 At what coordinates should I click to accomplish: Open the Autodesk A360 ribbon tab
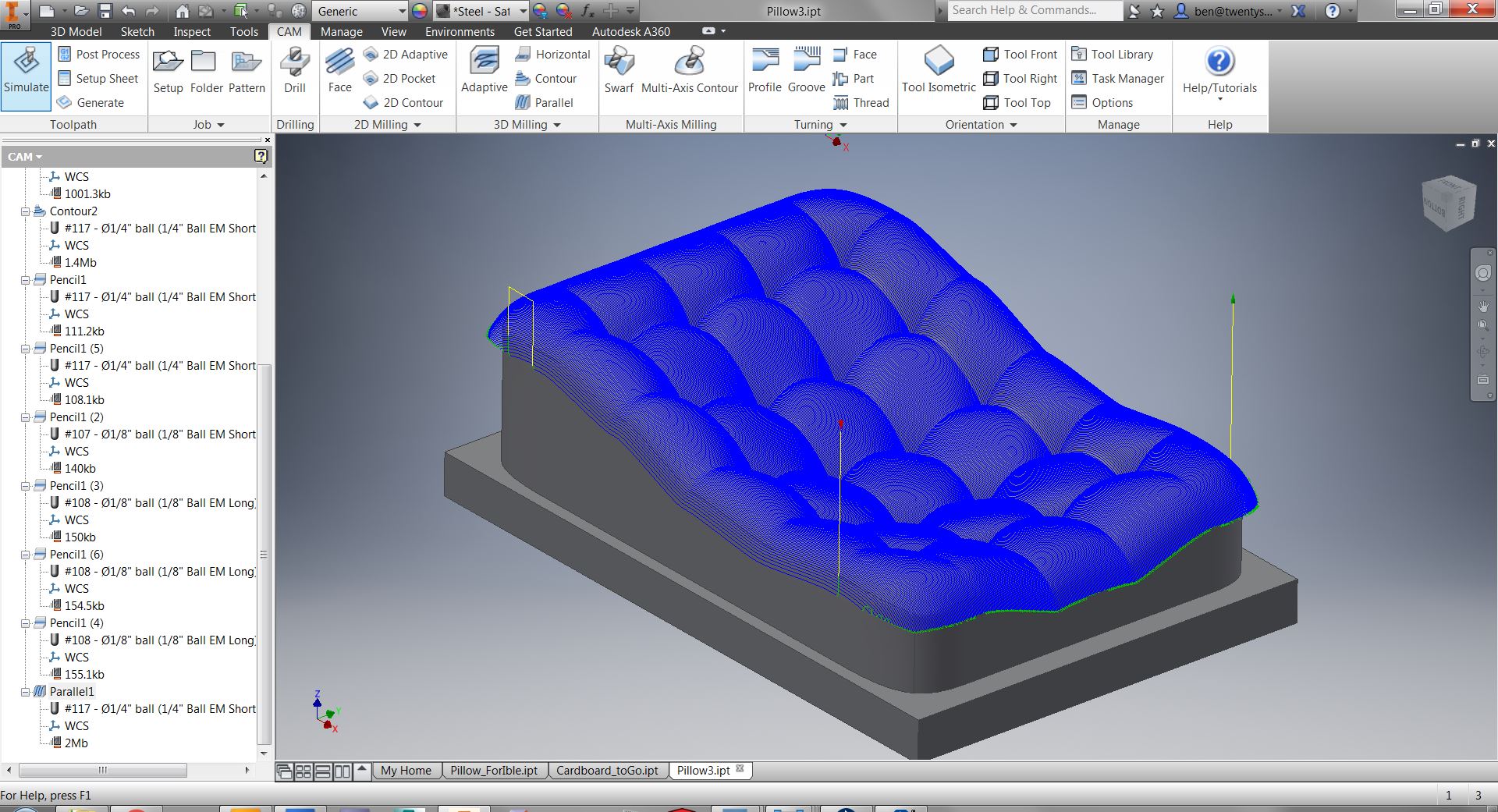(x=630, y=32)
